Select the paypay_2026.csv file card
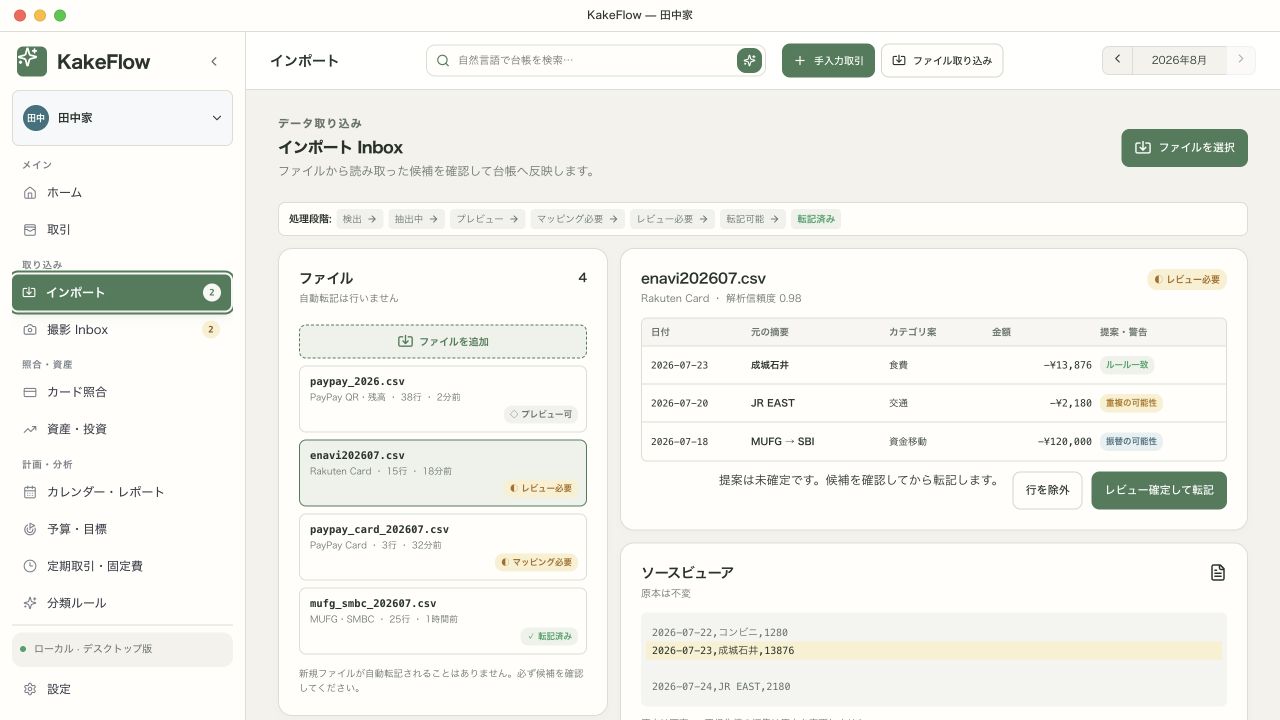 click(x=443, y=399)
